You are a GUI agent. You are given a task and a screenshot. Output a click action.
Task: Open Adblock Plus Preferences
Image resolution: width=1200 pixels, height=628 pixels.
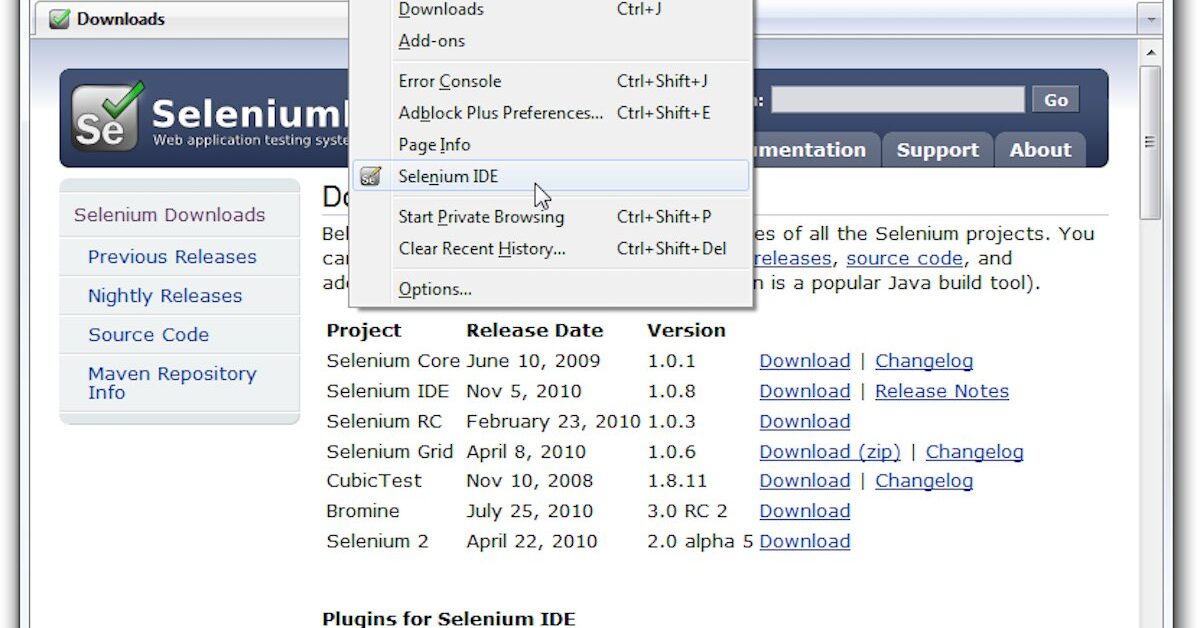click(x=499, y=113)
